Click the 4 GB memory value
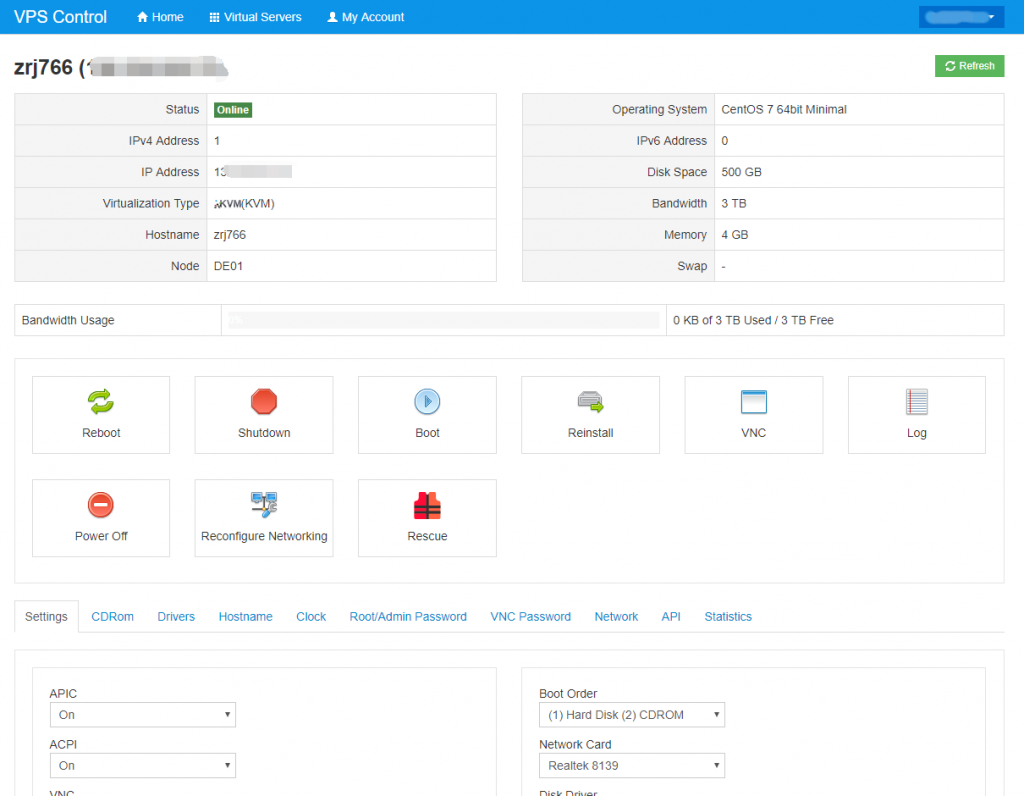The height and width of the screenshot is (796, 1024). coord(735,234)
